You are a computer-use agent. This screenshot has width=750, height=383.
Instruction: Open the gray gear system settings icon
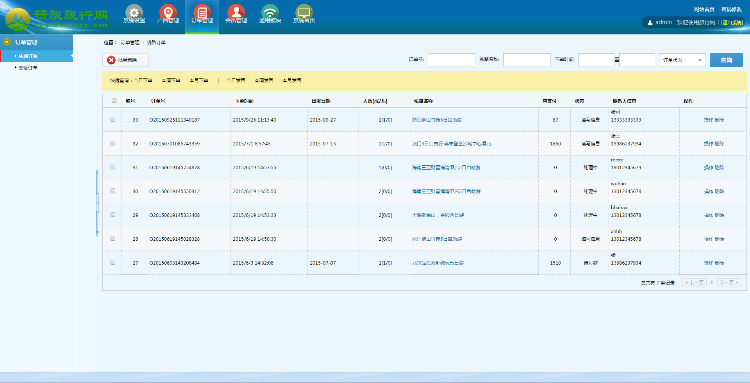coord(134,11)
